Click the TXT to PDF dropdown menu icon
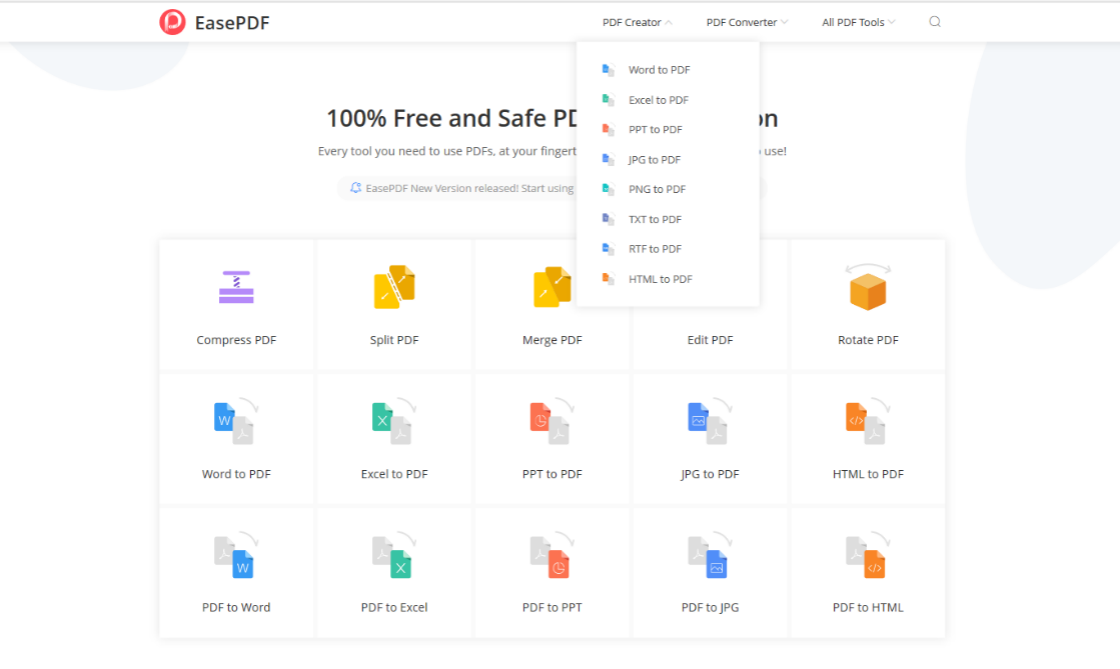Image resolution: width=1120 pixels, height=669 pixels. click(608, 219)
